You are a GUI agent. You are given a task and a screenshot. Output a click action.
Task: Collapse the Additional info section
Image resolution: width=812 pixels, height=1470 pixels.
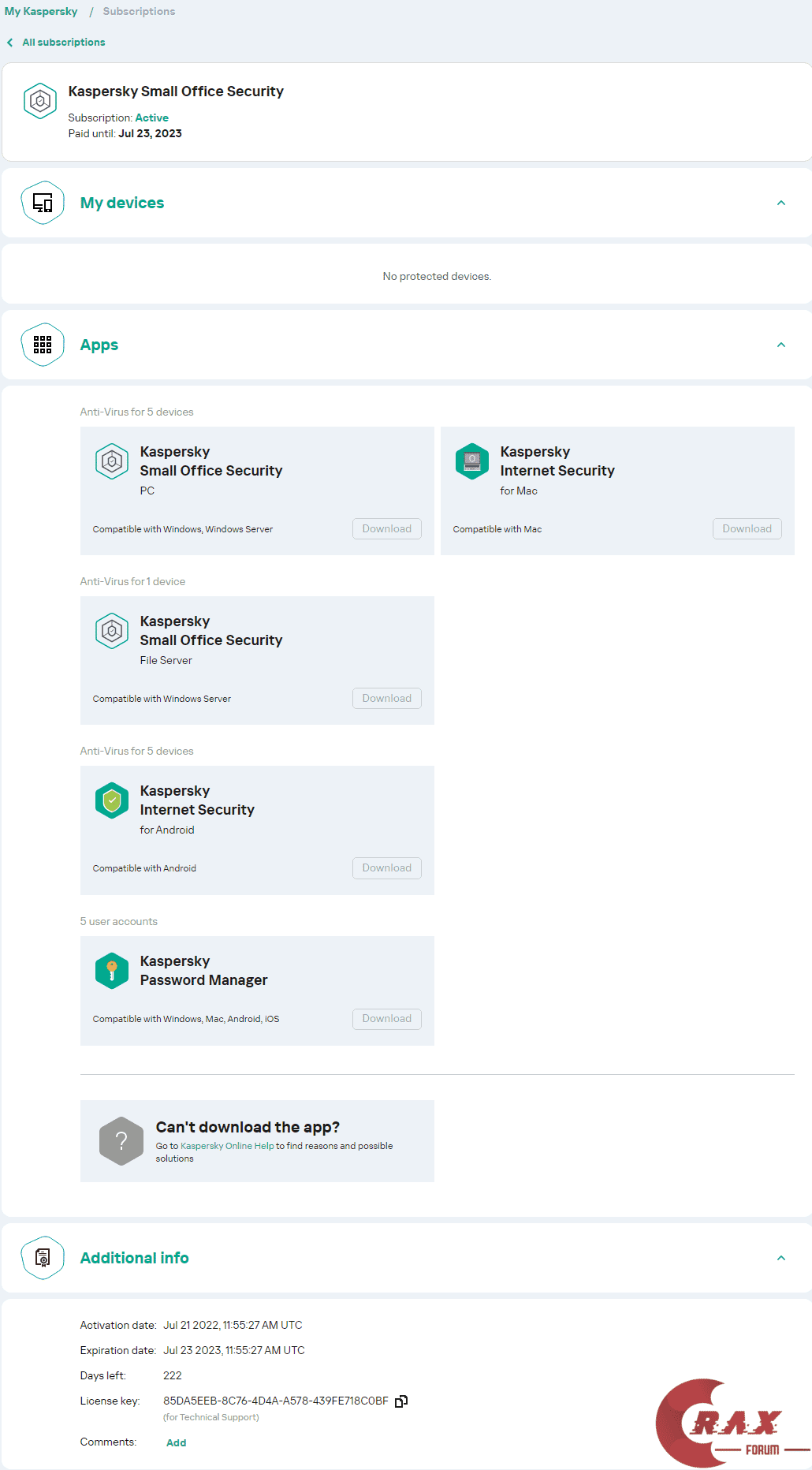[x=781, y=1258]
